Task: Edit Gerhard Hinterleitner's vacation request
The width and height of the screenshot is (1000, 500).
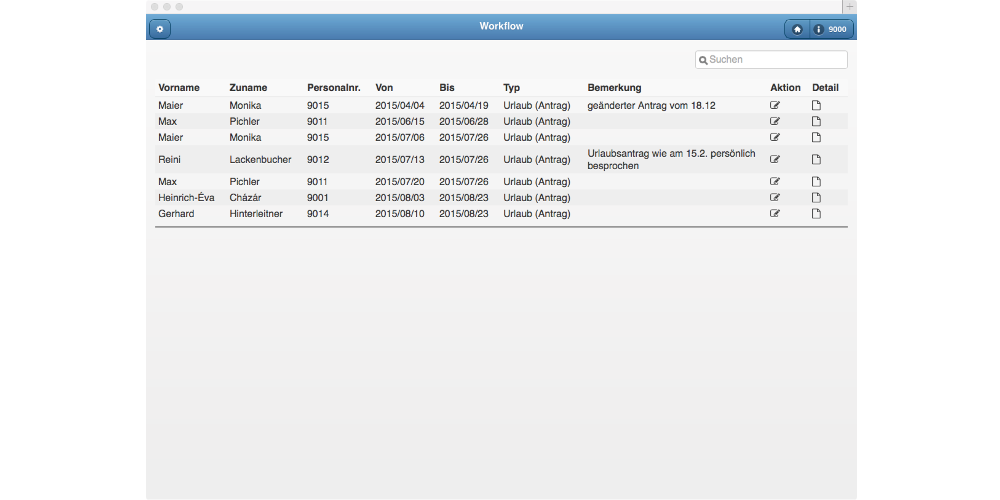Action: point(775,213)
